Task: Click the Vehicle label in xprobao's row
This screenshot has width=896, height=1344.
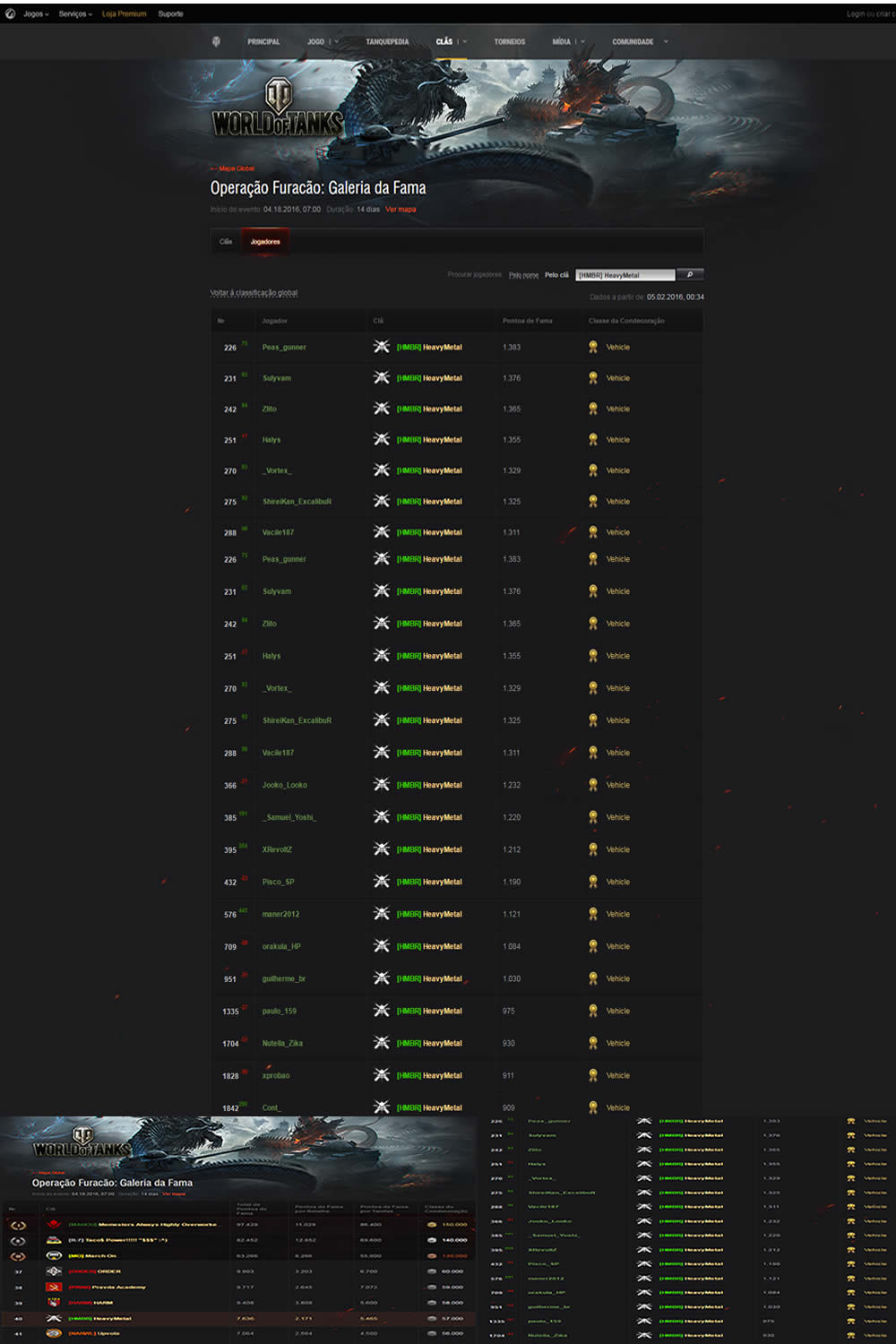Action: point(618,1075)
